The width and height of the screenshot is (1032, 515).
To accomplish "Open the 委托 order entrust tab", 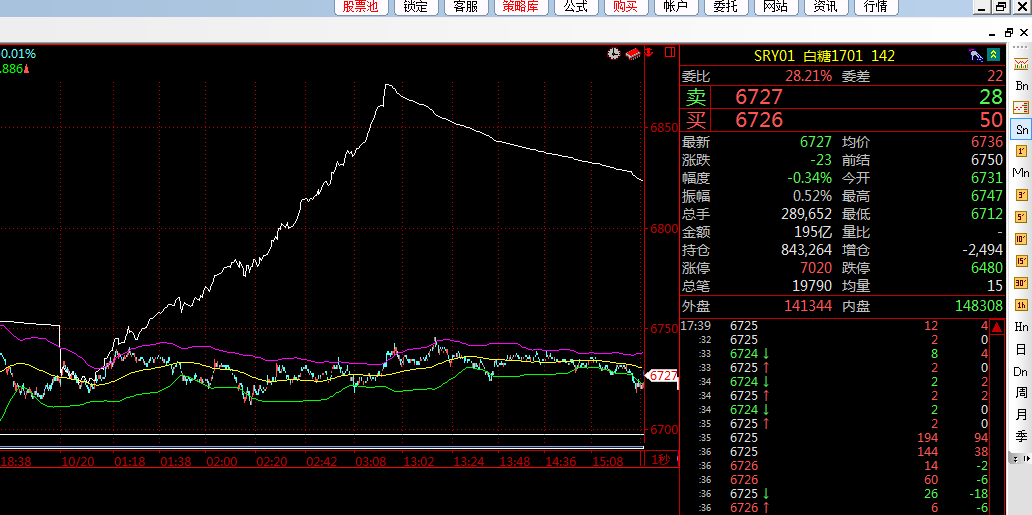I will pos(726,7).
